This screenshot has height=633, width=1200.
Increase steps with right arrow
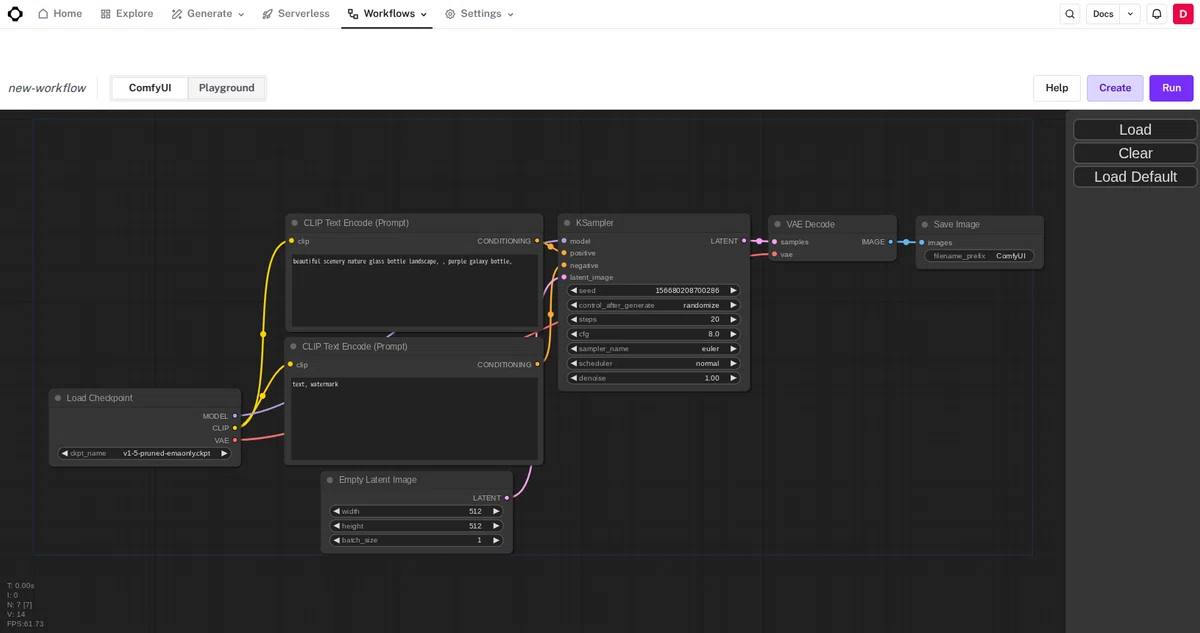733,320
